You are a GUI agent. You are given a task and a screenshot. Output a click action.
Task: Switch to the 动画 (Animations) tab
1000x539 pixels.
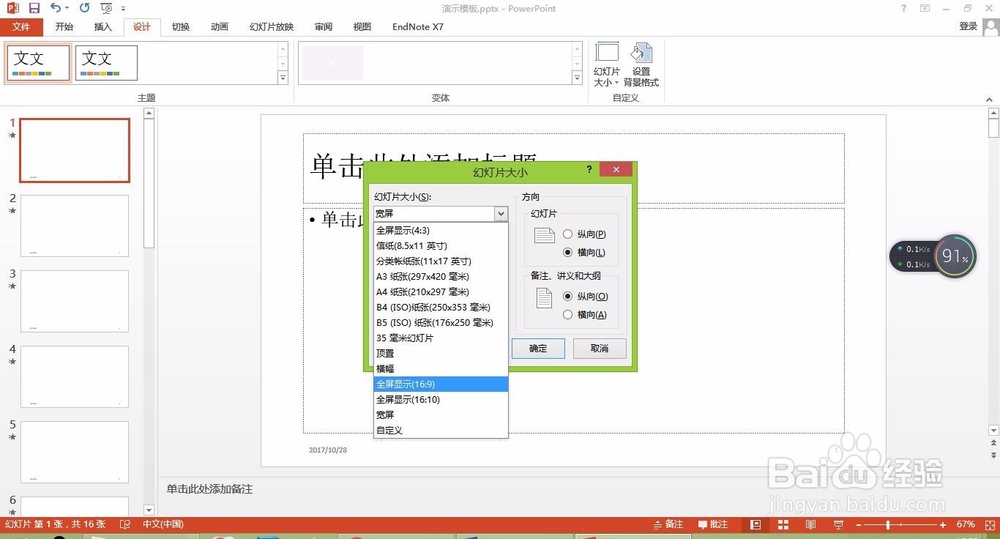tap(219, 27)
